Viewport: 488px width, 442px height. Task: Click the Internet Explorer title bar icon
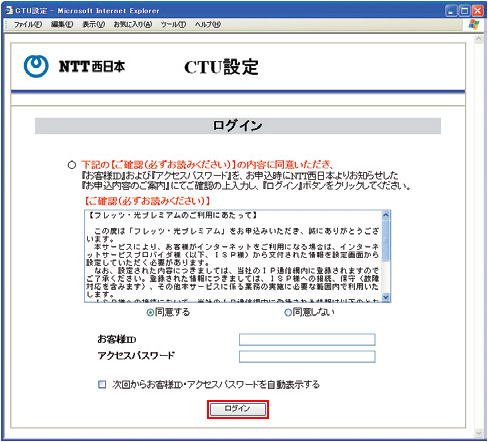pyautogui.click(x=9, y=10)
